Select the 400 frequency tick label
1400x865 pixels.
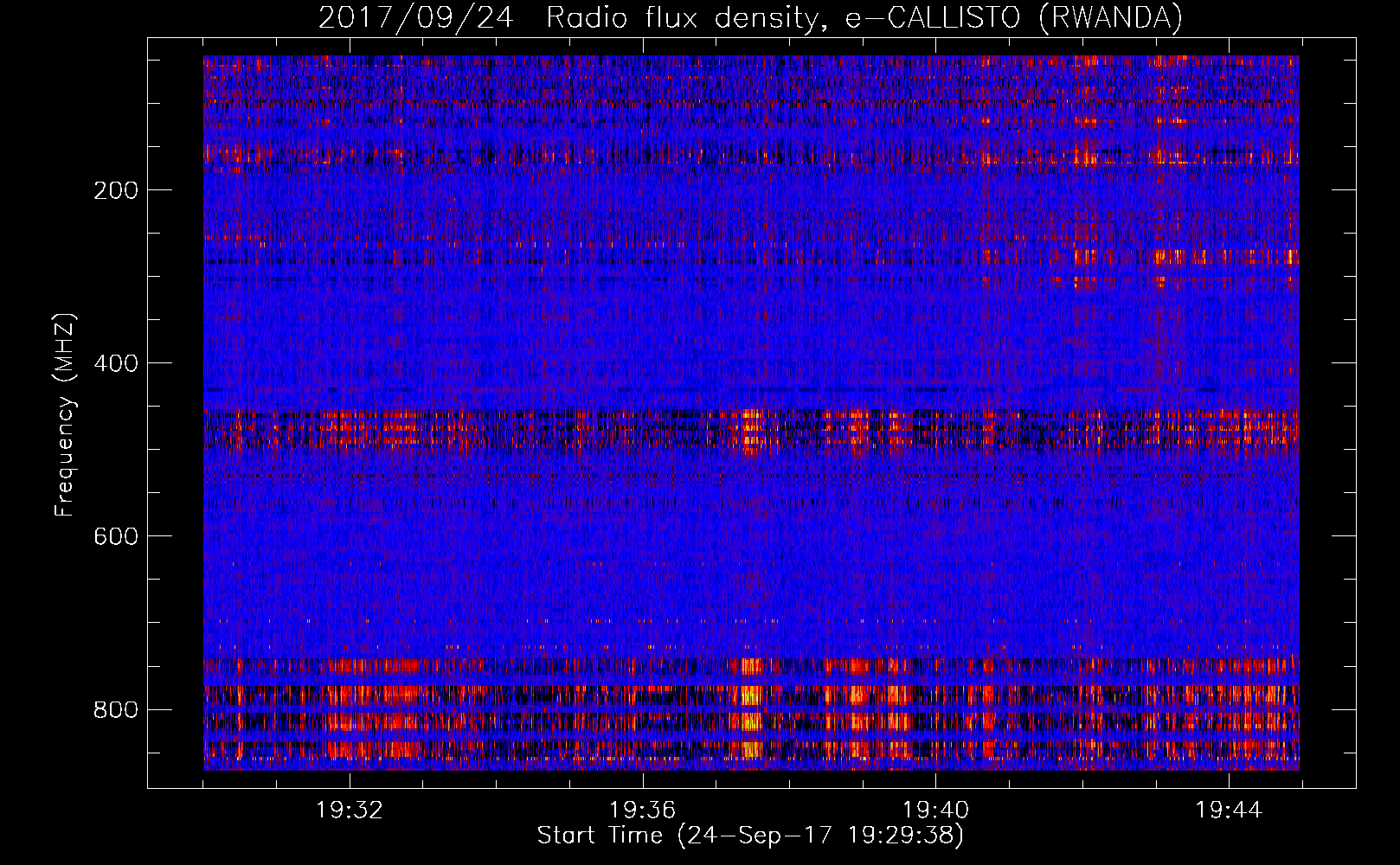tap(115, 363)
